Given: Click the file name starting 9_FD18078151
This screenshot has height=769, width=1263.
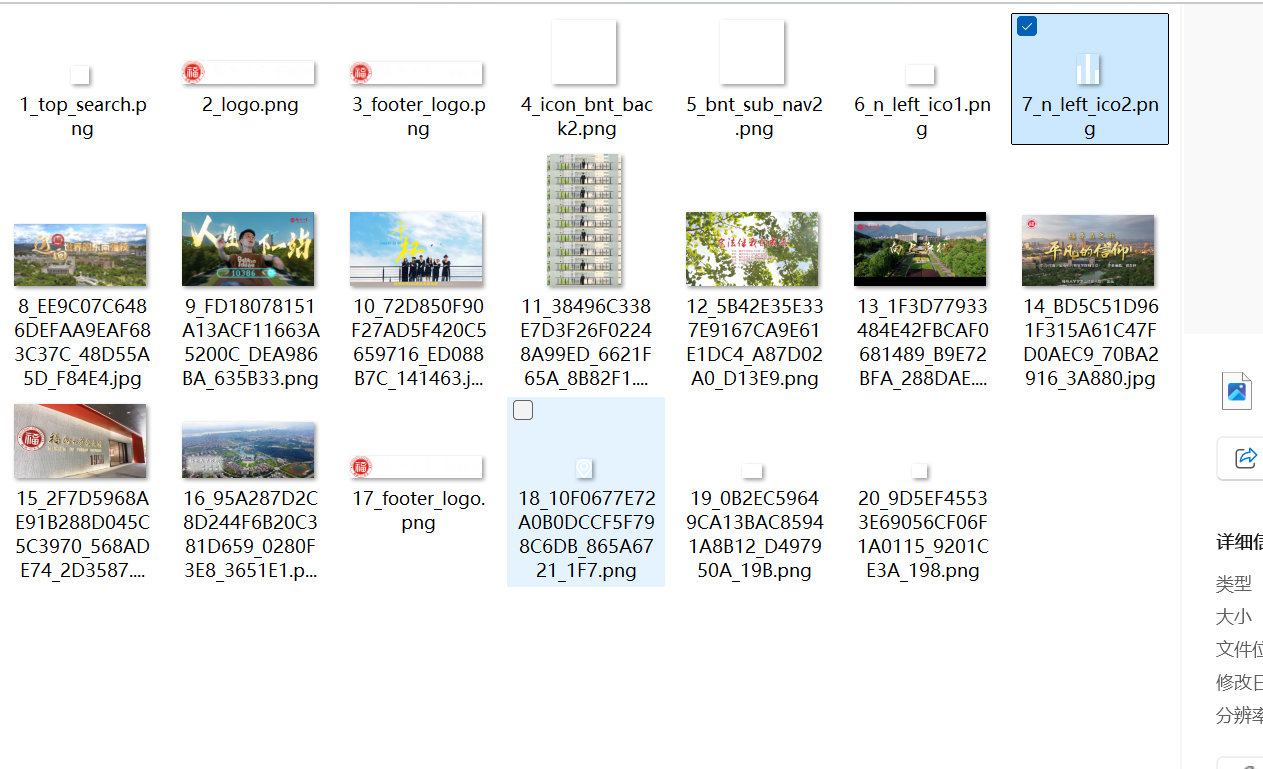Looking at the screenshot, I should 250,343.
